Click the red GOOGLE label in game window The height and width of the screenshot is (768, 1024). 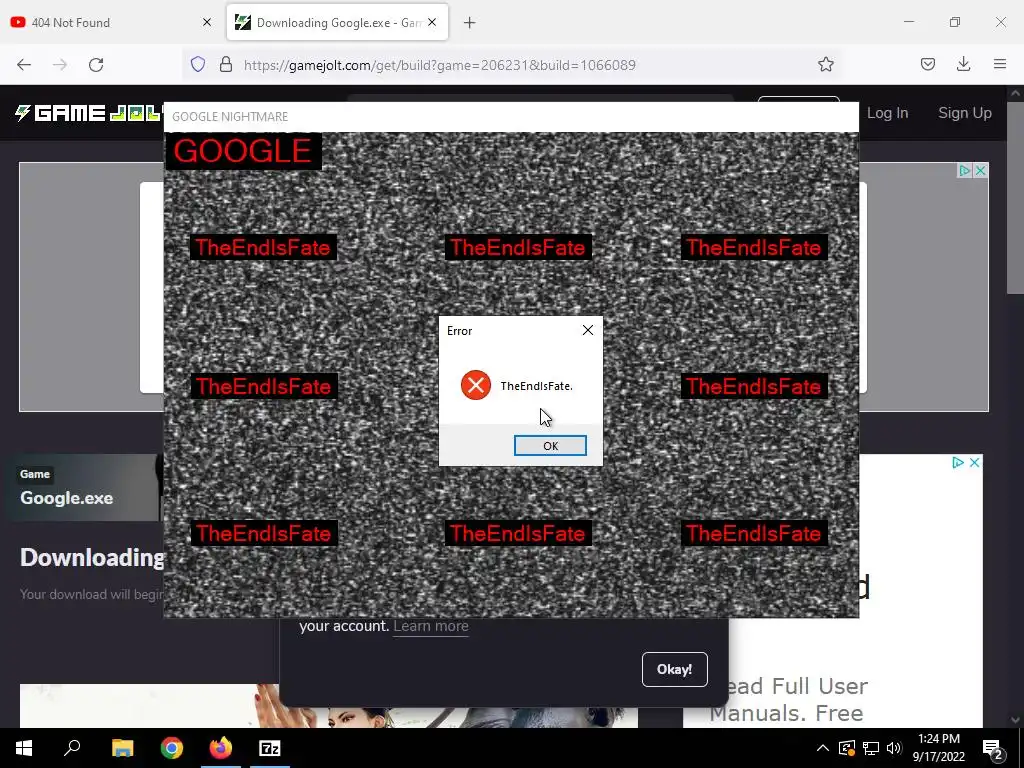243,151
